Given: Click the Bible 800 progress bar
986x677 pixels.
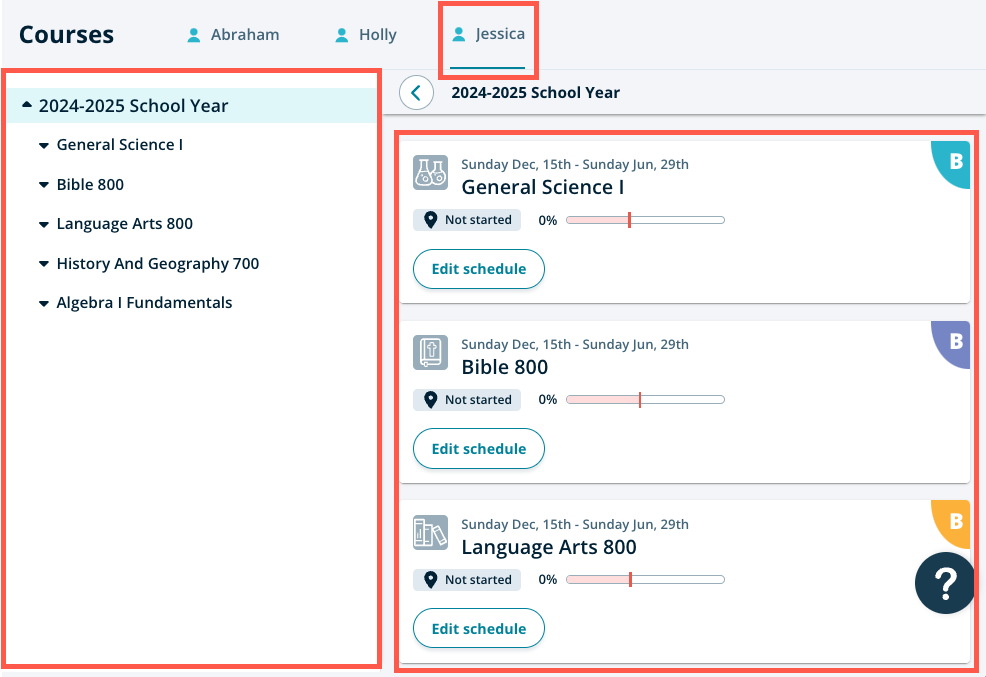Looking at the screenshot, I should pyautogui.click(x=645, y=400).
